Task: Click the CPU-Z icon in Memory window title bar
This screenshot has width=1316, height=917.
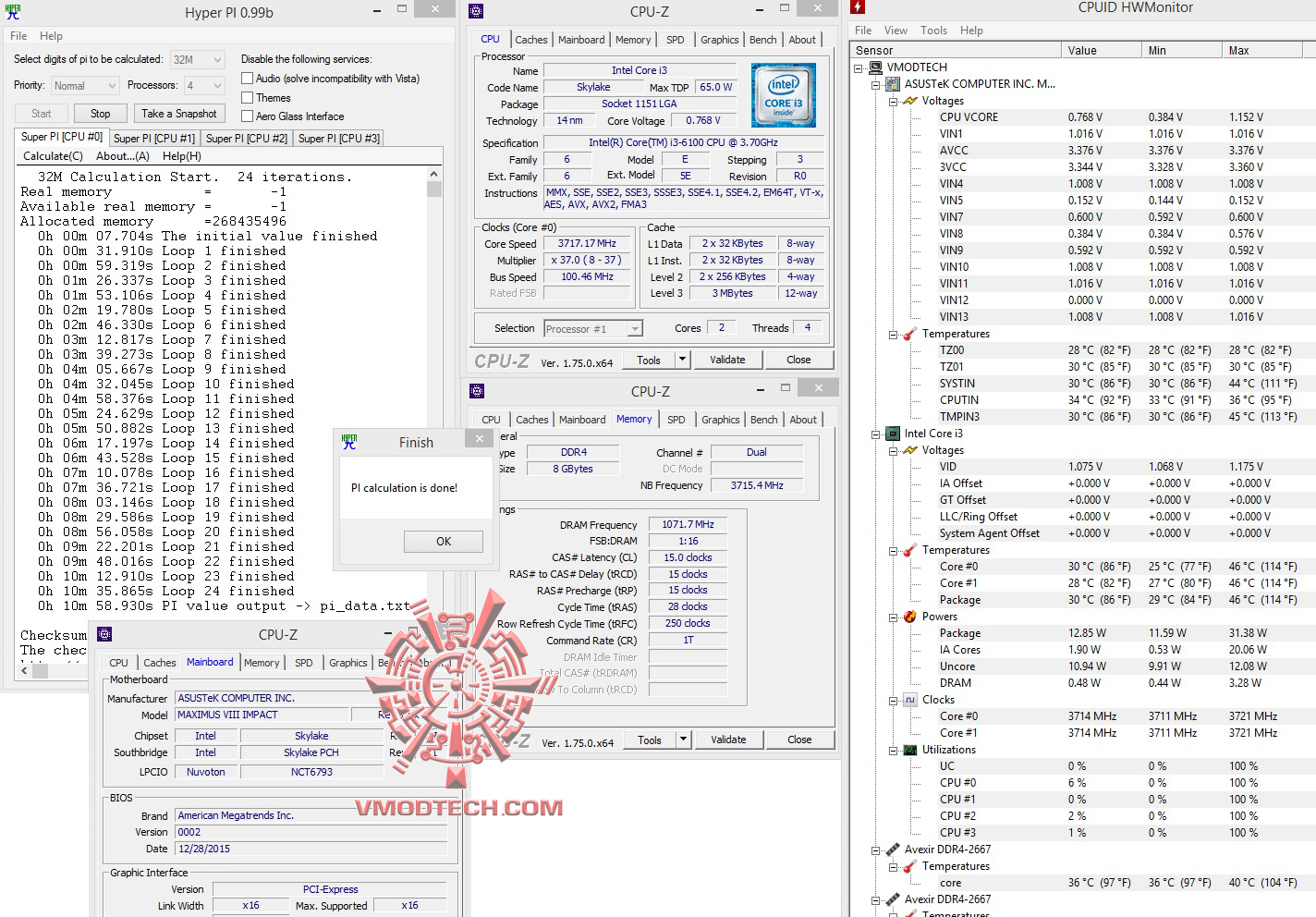Action: coord(477,391)
